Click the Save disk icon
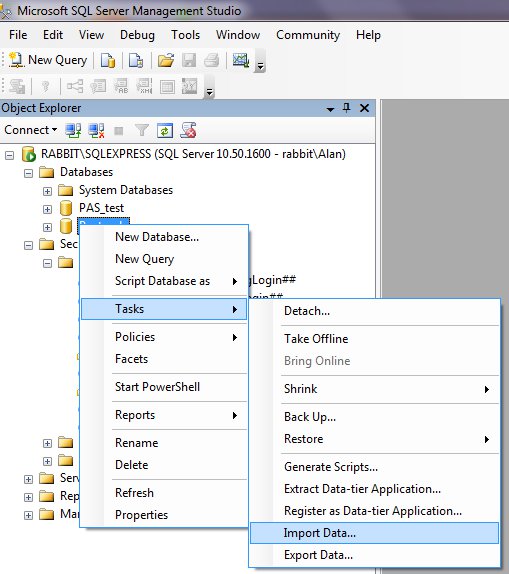 pos(189,60)
